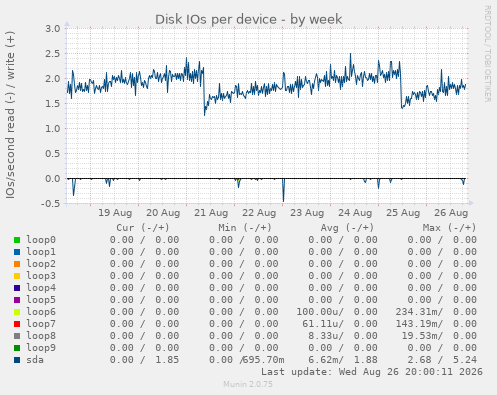Click sda average value 6.62m

[323, 360]
